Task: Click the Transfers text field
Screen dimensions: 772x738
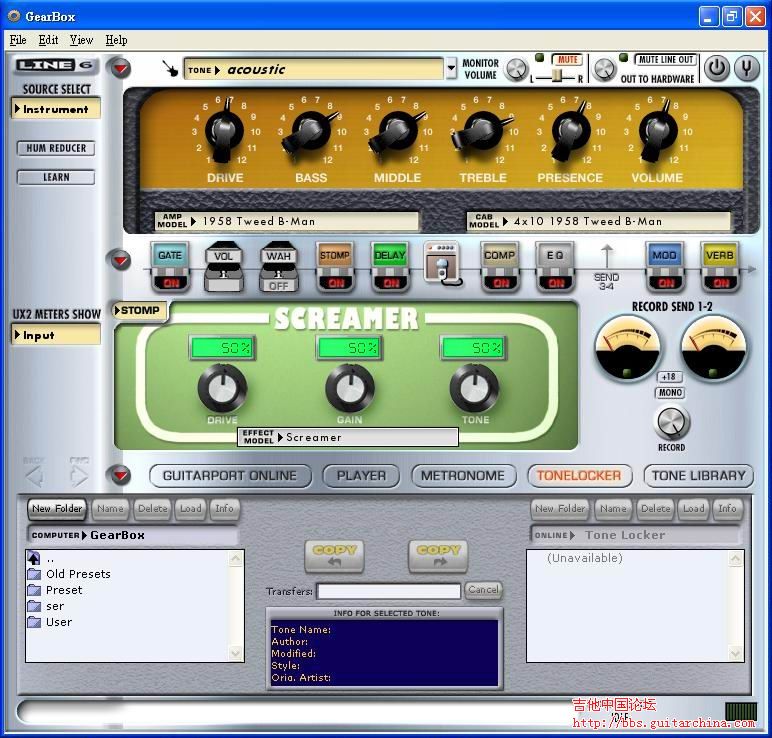Action: click(x=389, y=591)
